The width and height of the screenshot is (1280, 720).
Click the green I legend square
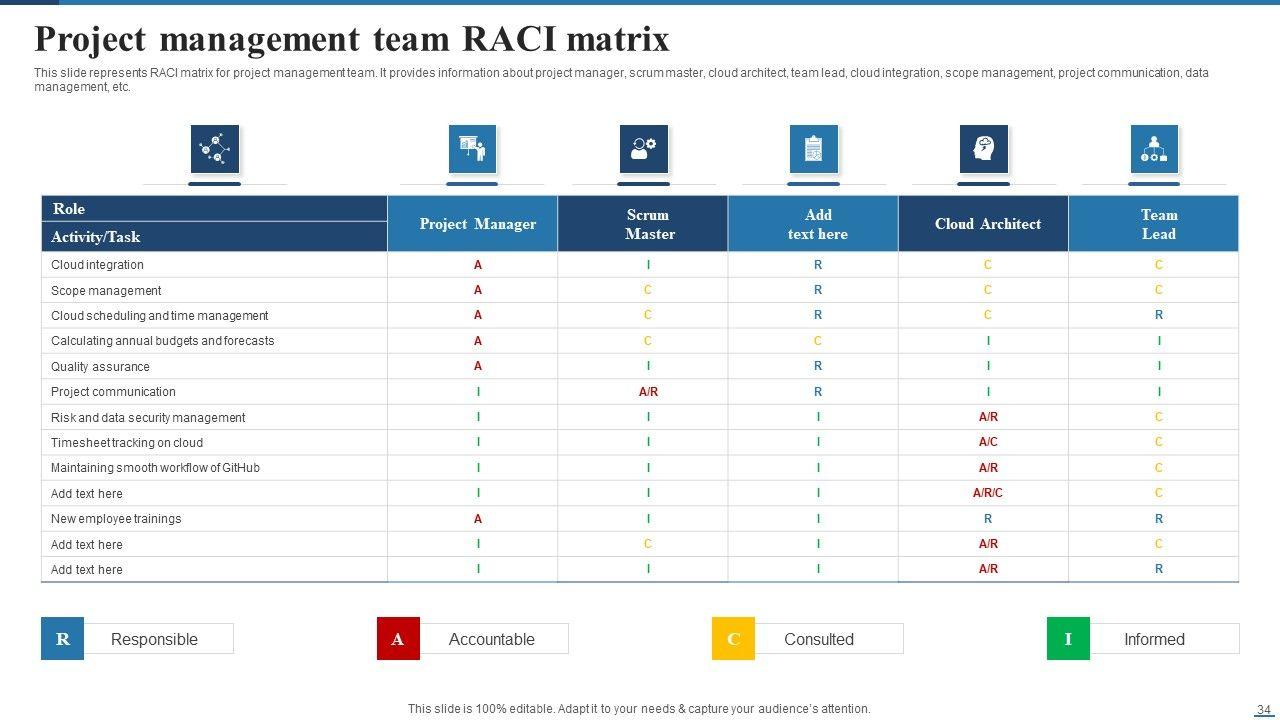[x=1068, y=639]
